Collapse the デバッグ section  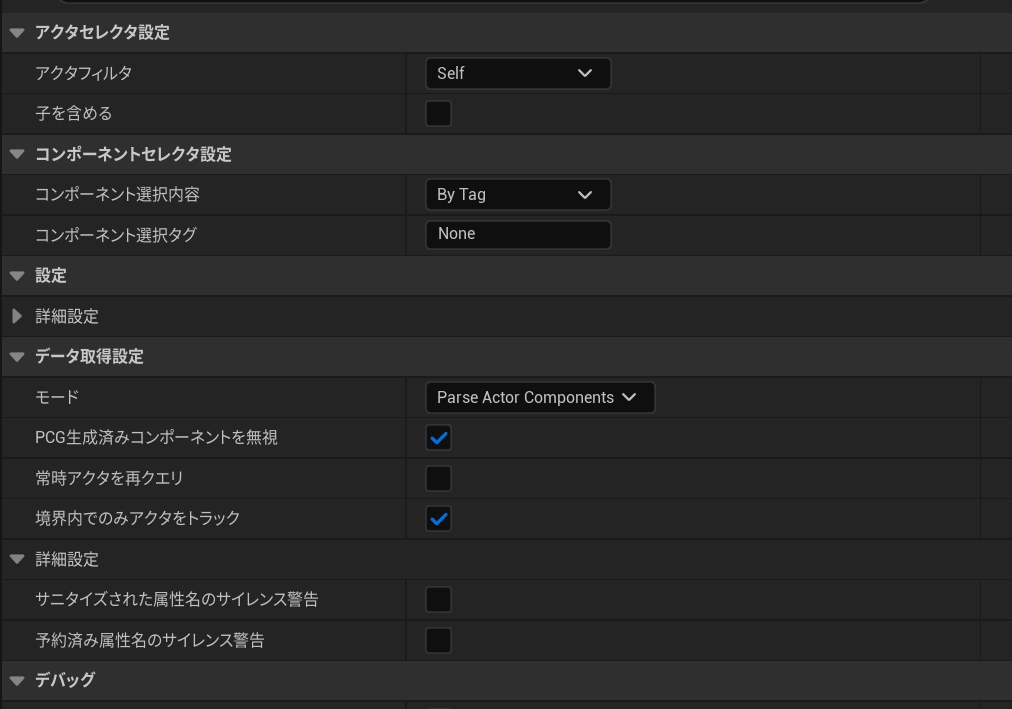coord(17,681)
